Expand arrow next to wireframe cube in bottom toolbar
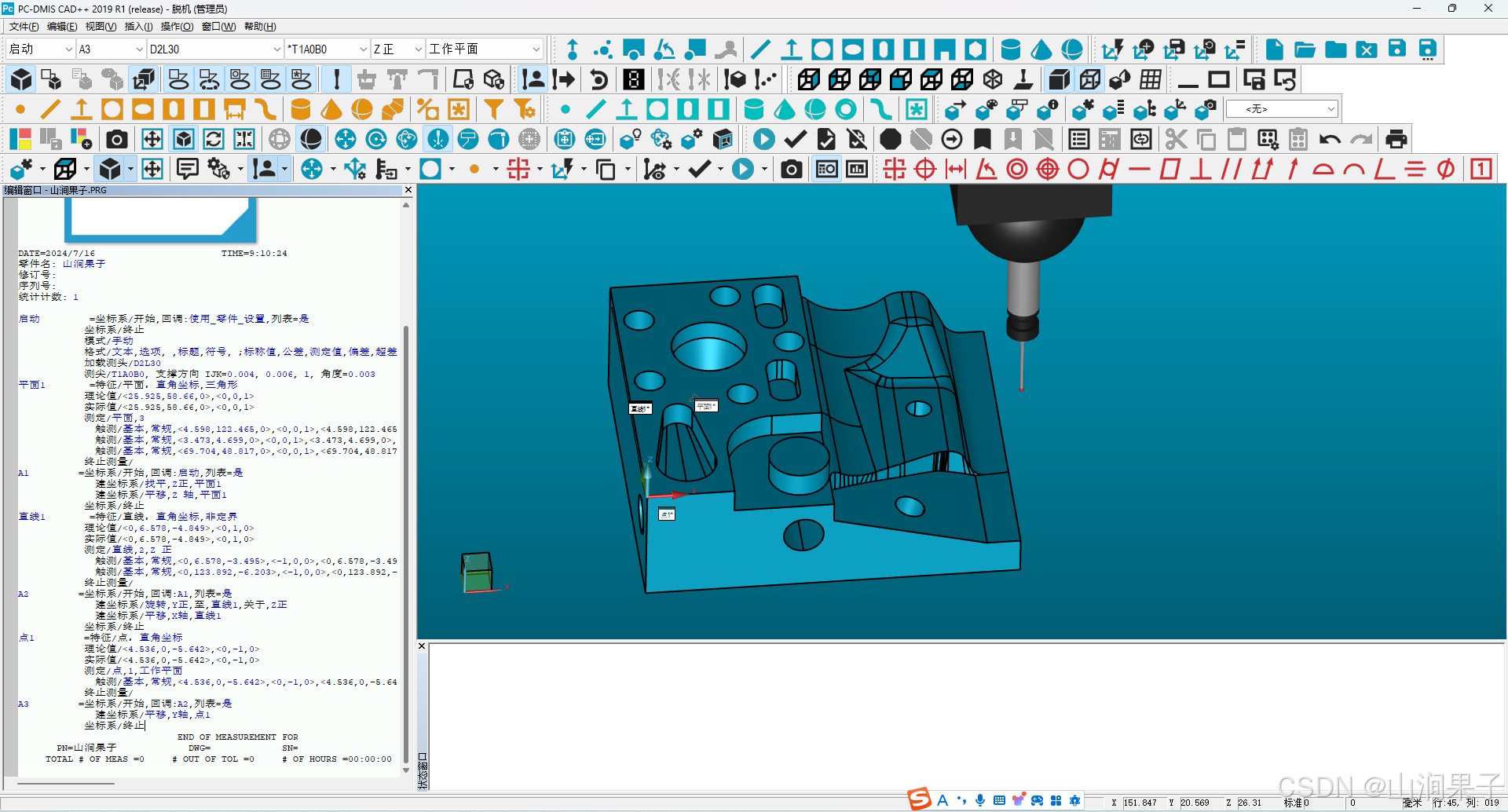The width and height of the screenshot is (1508, 812). [x=85, y=169]
